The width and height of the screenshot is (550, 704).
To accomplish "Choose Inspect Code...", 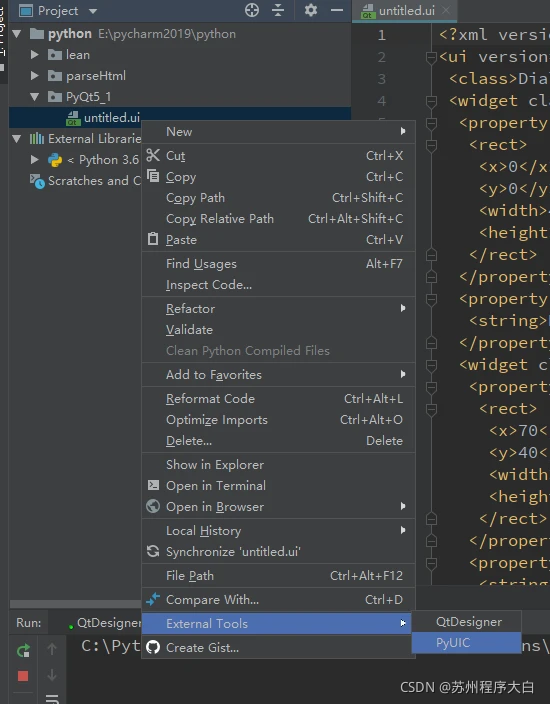I will (x=278, y=285).
